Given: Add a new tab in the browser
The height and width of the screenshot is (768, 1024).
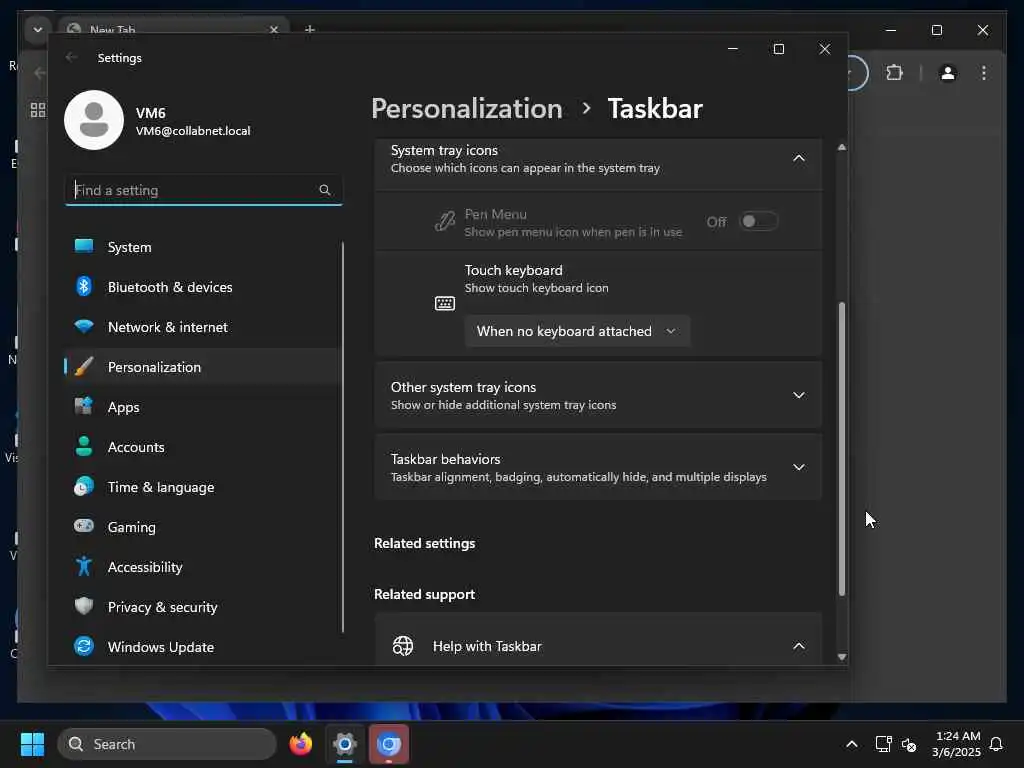Looking at the screenshot, I should (x=310, y=29).
